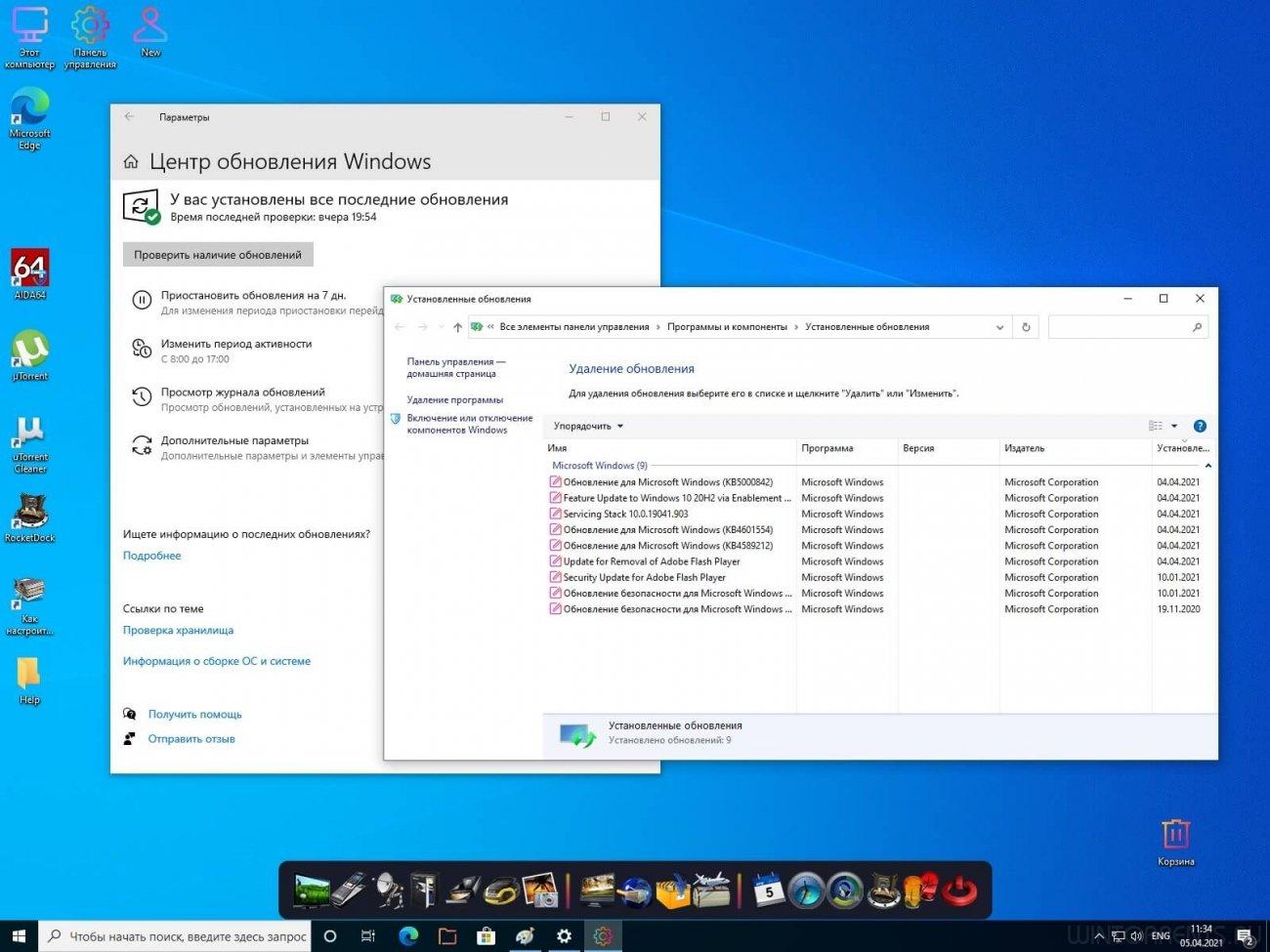Open uTorrent Cleaner desktop icon
Screen dimensions: 1270x952
coord(29,442)
